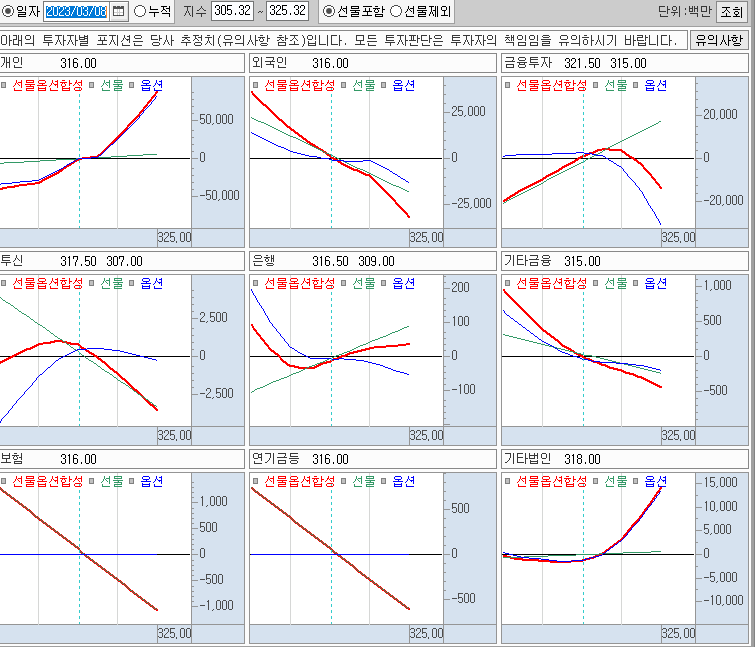Click red 선물옵션합성 legend marker in 개인 chart

[5, 86]
